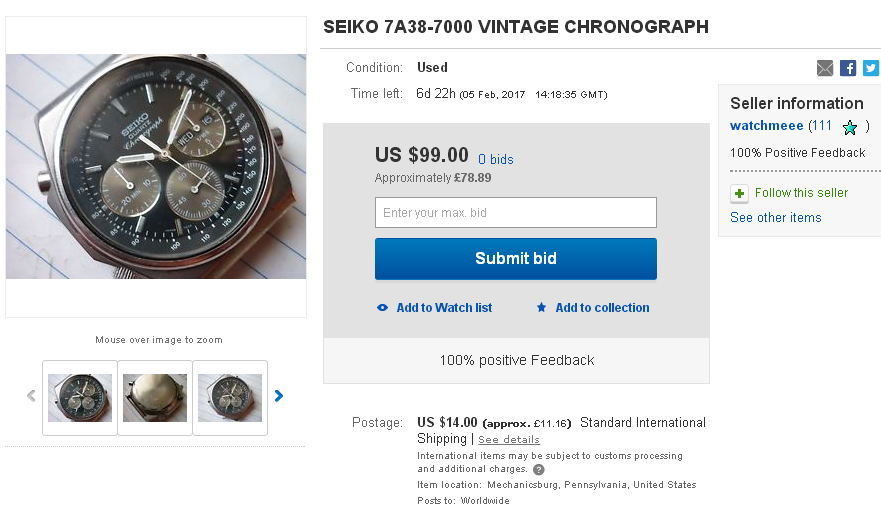The height and width of the screenshot is (518, 881).
Task: Select first watch thumbnail
Action: [80, 397]
